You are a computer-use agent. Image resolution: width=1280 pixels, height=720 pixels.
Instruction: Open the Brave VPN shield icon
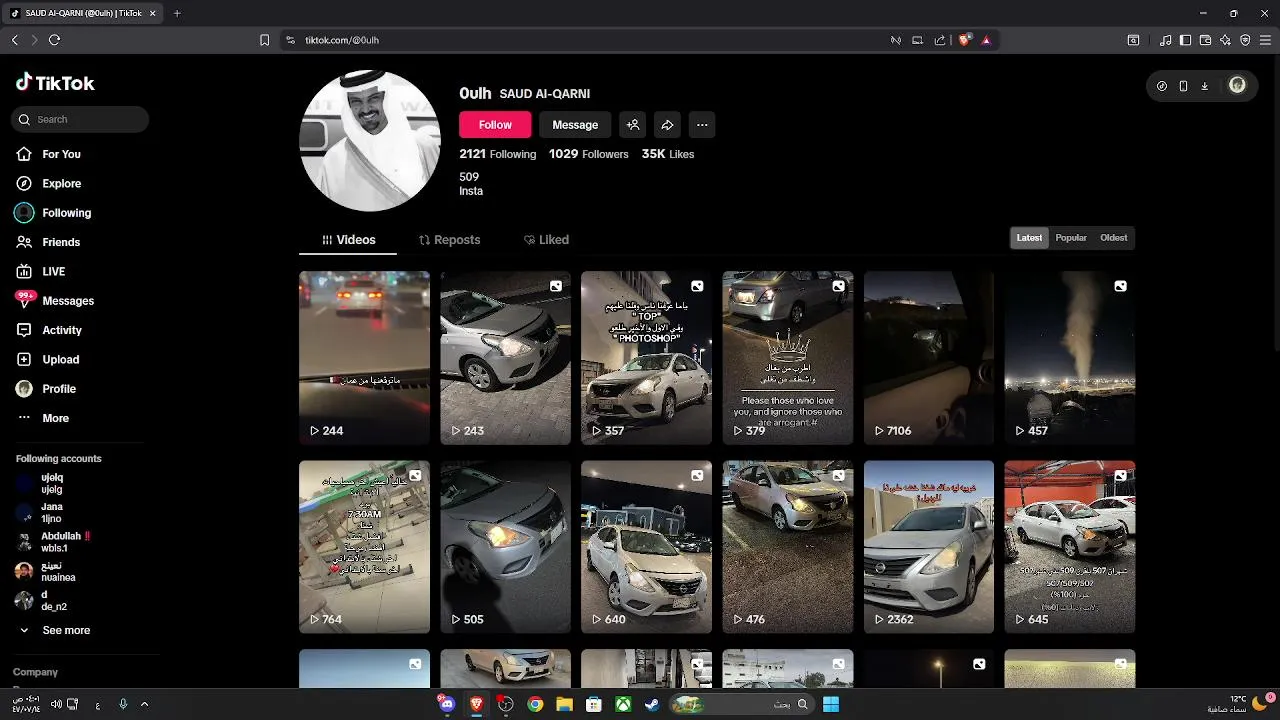point(1245,40)
